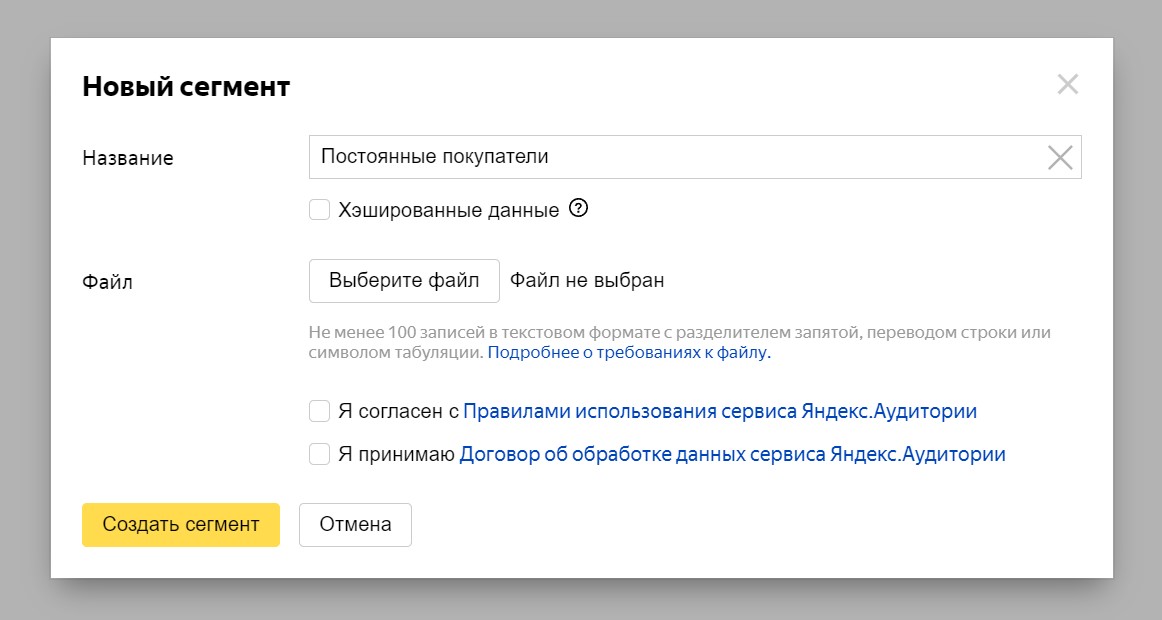This screenshot has height=620, width=1162.
Task: Check the agreement with Яндекс.Аудитории usage rules
Action: [320, 410]
